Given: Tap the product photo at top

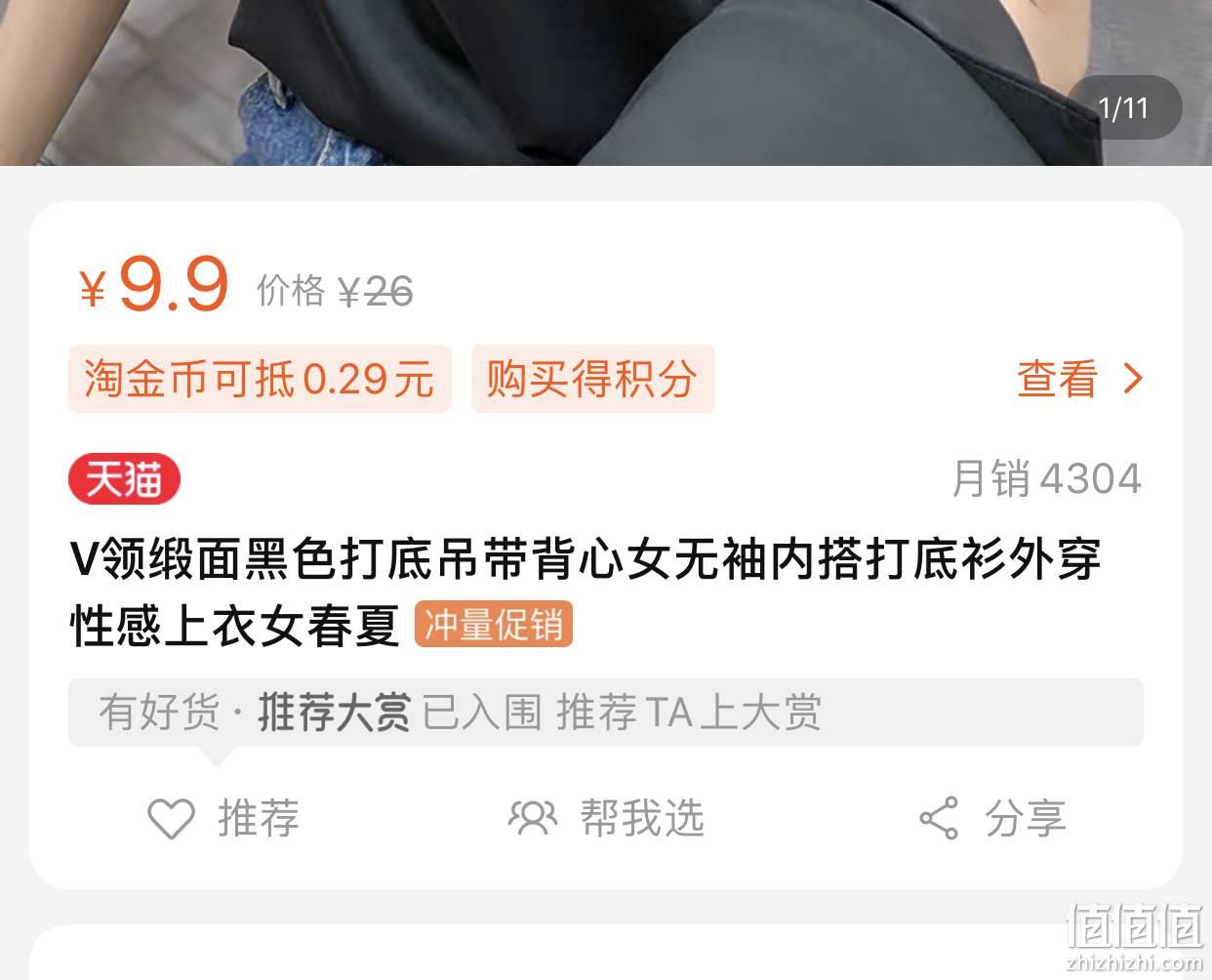Looking at the screenshot, I should (x=606, y=83).
